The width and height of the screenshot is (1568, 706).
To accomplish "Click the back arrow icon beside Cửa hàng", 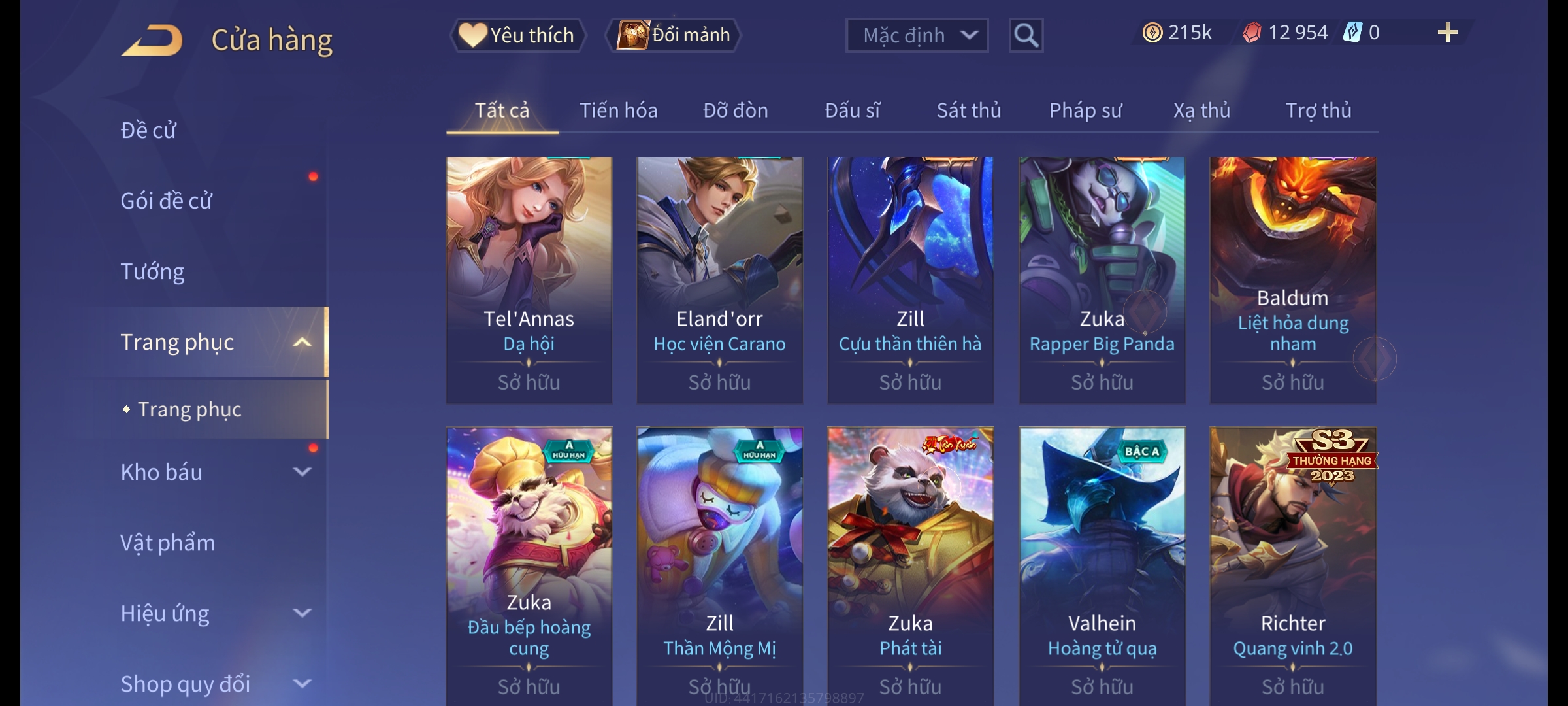I will pyautogui.click(x=152, y=40).
